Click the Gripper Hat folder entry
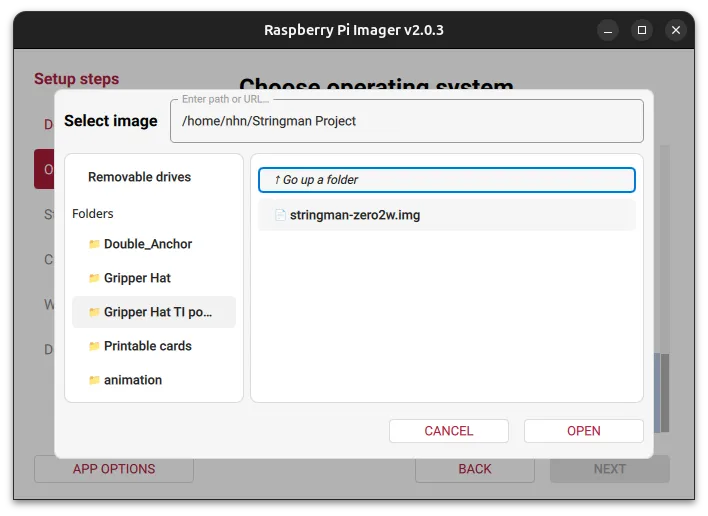Screen dimensions: 708x516 click(x=154, y=278)
